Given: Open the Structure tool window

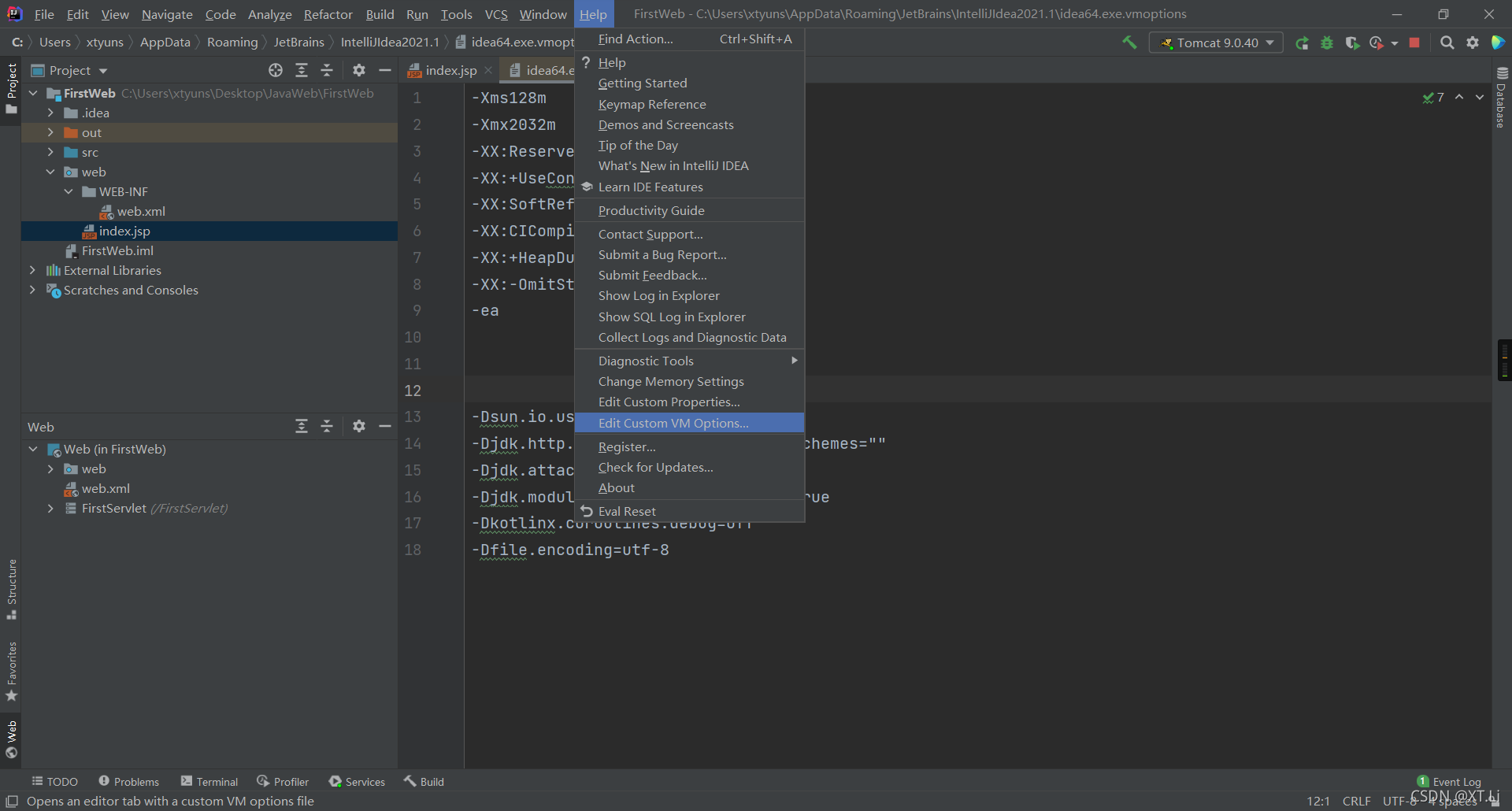Looking at the screenshot, I should (11, 589).
